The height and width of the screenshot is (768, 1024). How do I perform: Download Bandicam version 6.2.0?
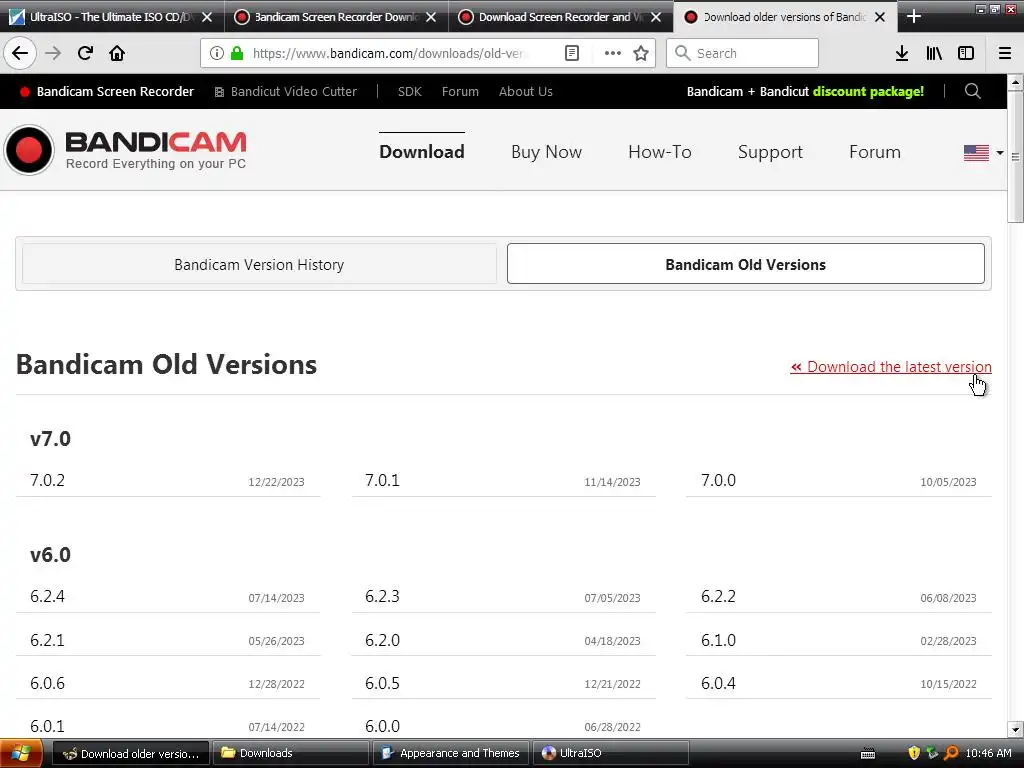click(504, 640)
